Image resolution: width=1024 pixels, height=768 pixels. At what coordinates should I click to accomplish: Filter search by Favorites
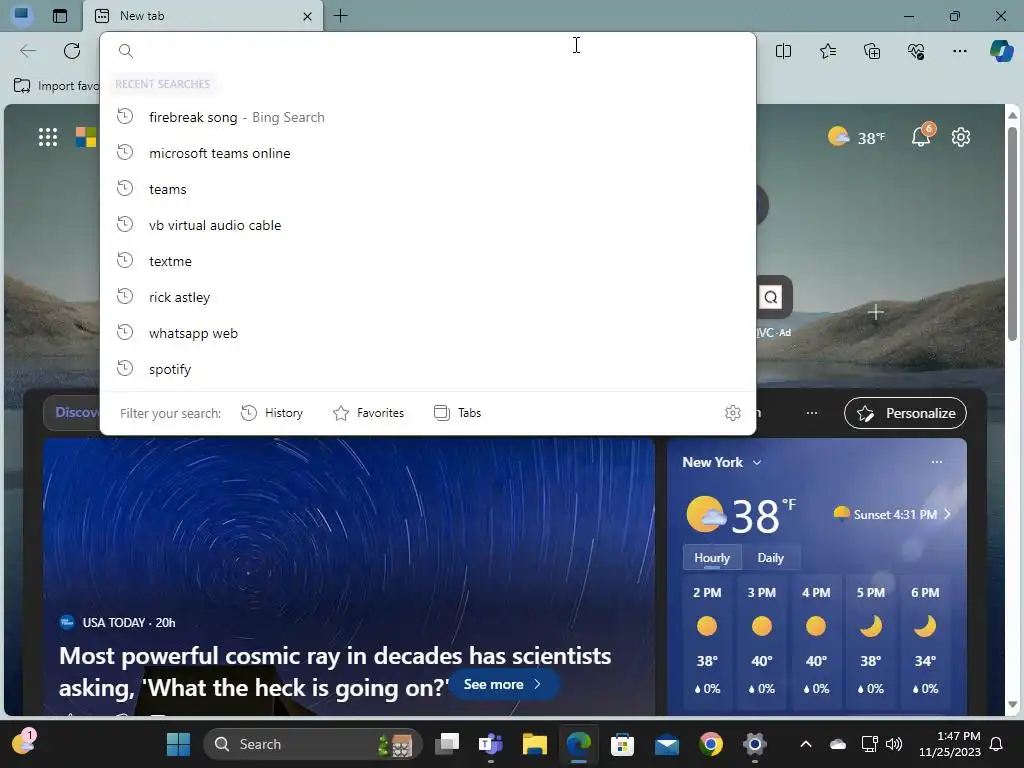tap(368, 413)
